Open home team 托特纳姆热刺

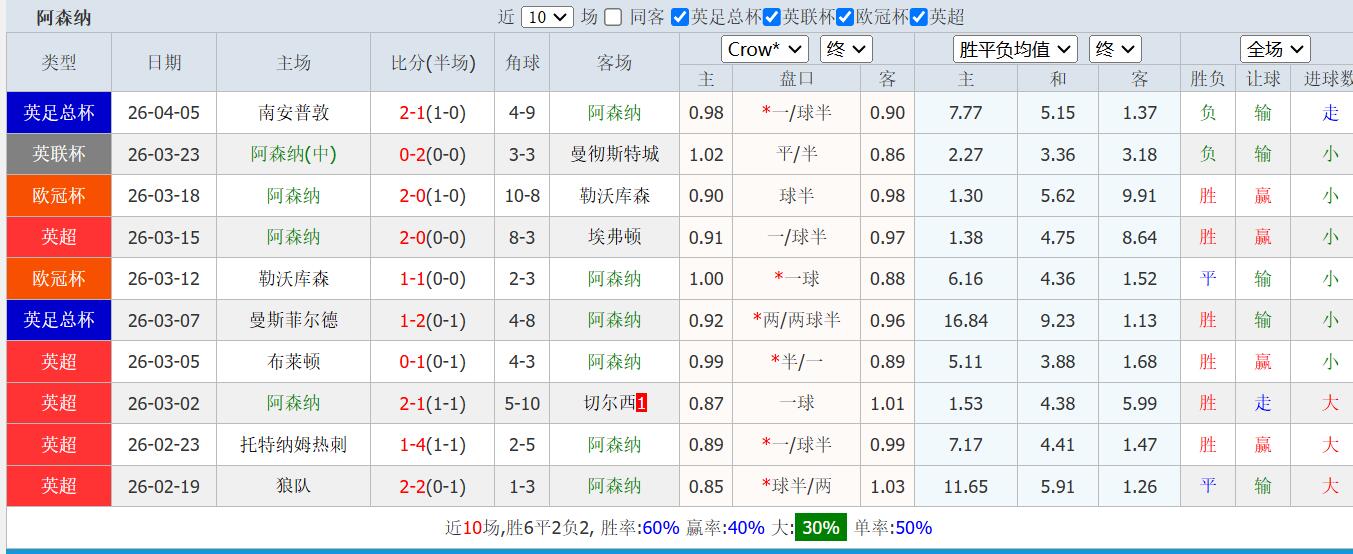coord(293,444)
